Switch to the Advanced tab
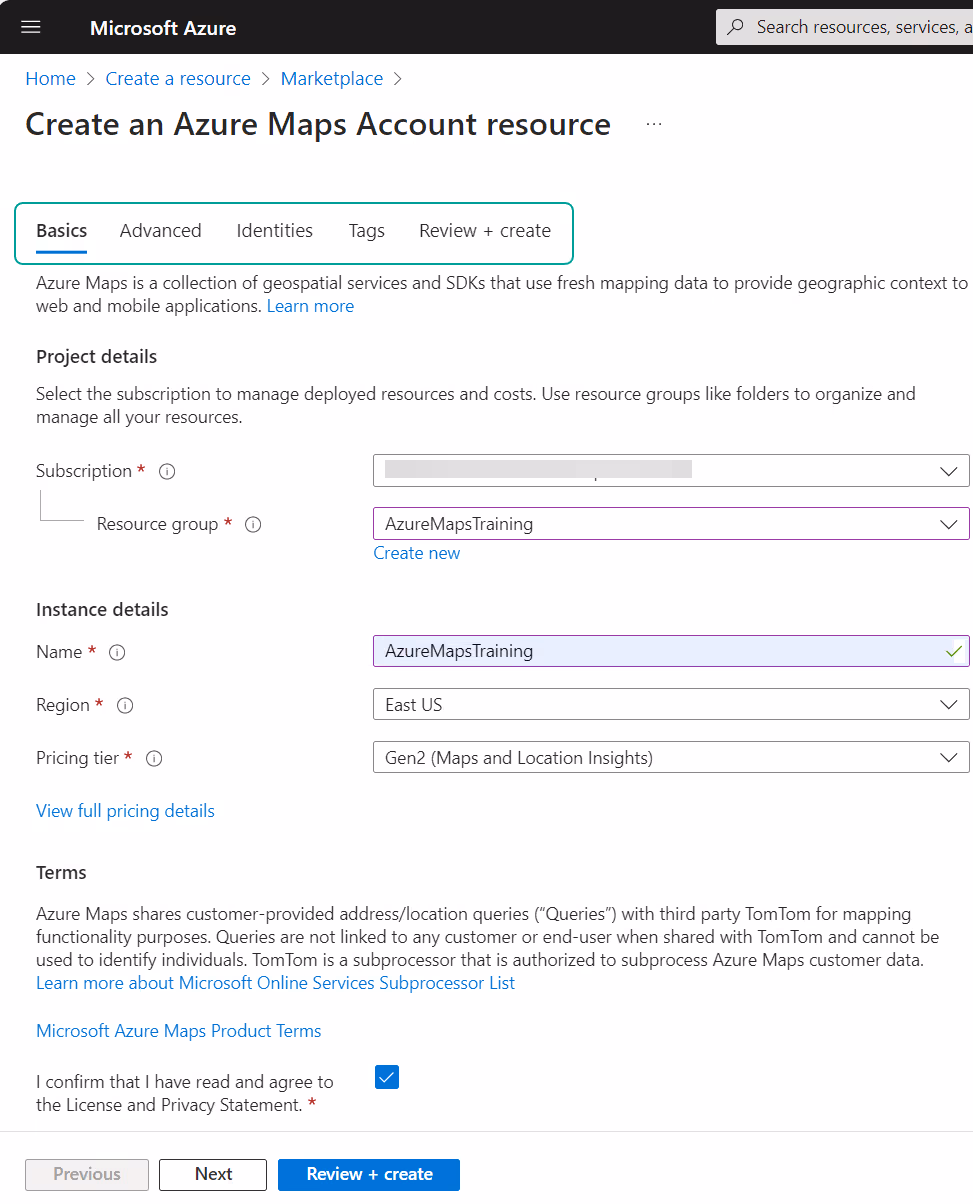 click(x=160, y=231)
